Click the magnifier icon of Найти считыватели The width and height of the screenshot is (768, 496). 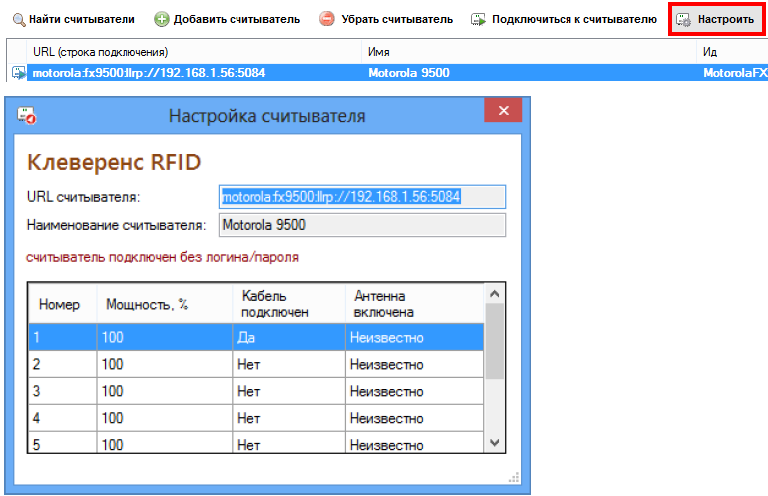19,20
